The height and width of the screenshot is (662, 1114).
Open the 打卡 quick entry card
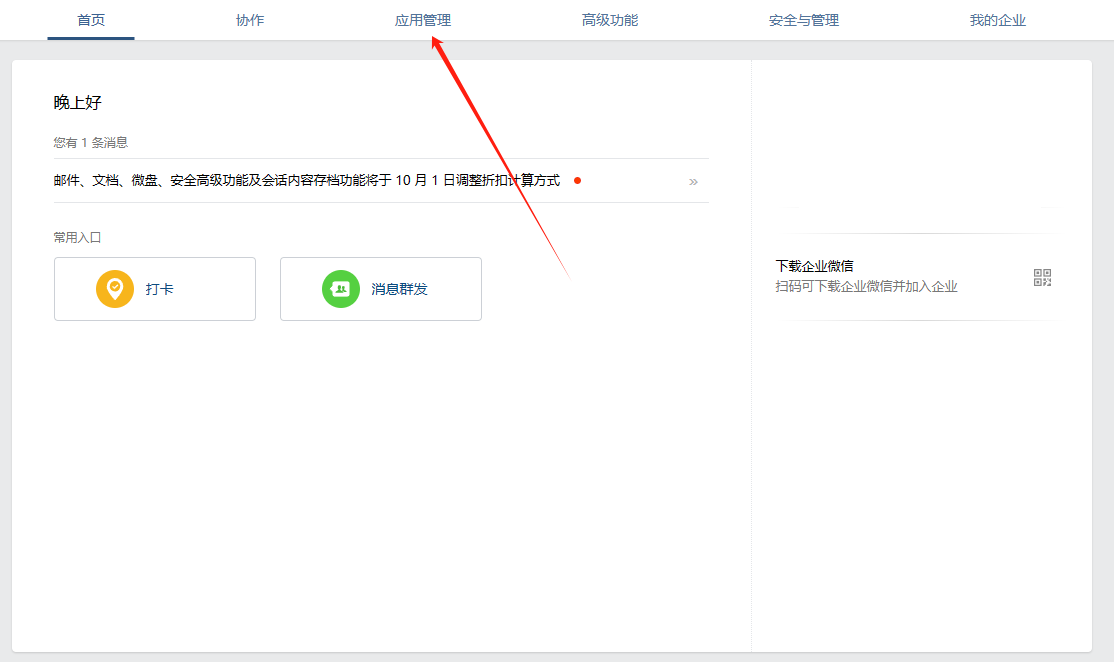pos(154,288)
